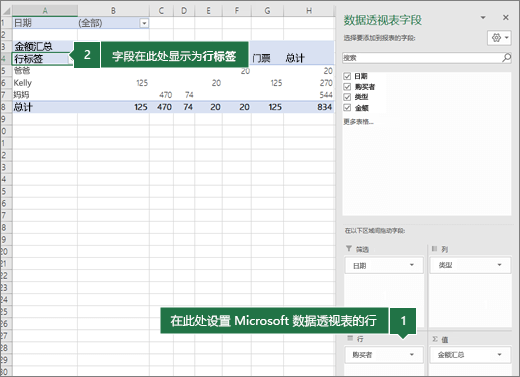Screen dimensions: 520x377
Task: Select column C header
Action: [161, 11]
